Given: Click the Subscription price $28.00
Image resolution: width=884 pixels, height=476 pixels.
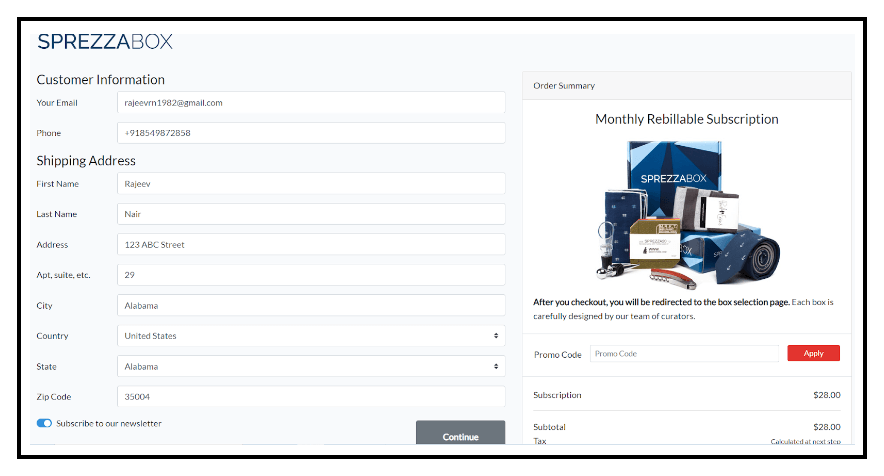Looking at the screenshot, I should 826,395.
